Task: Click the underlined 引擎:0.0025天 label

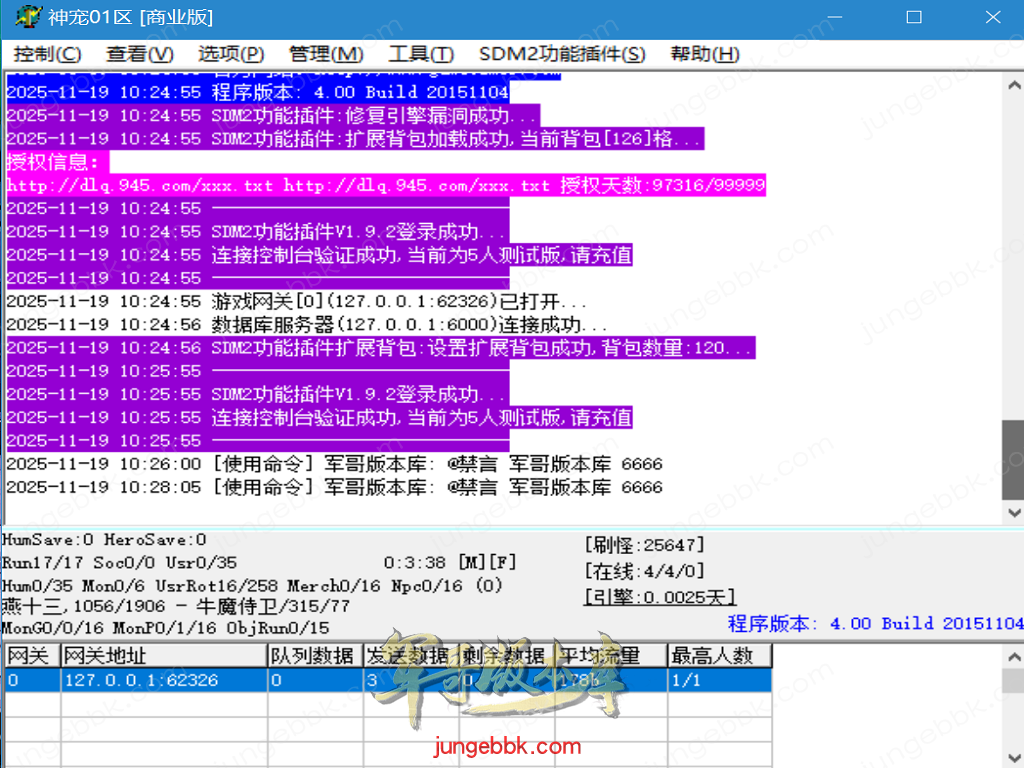Action: (x=660, y=598)
